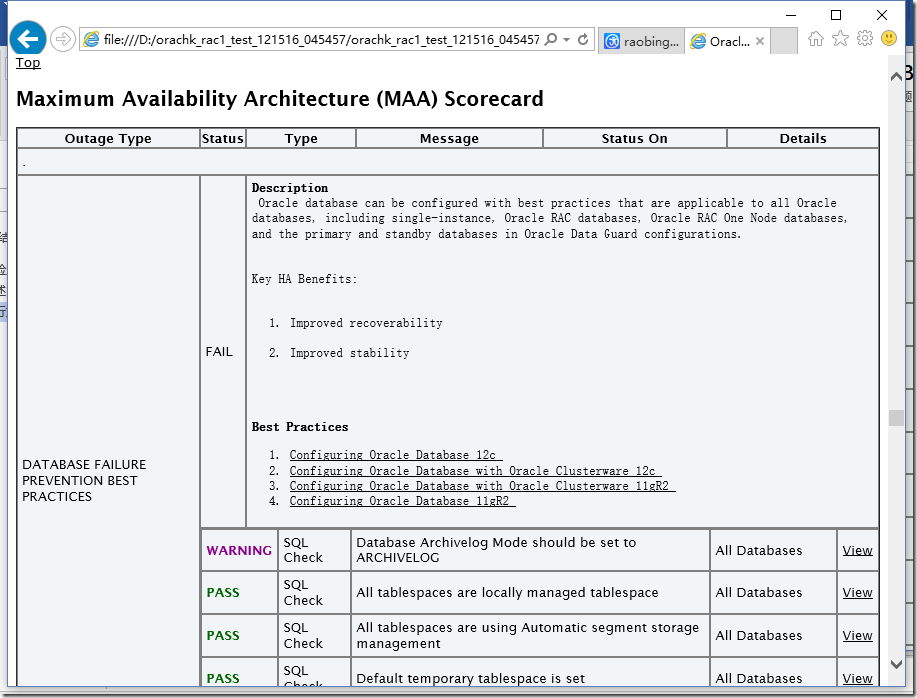This screenshot has height=698, width=917.
Task: Click the Top link to jump up
Action: (27, 62)
